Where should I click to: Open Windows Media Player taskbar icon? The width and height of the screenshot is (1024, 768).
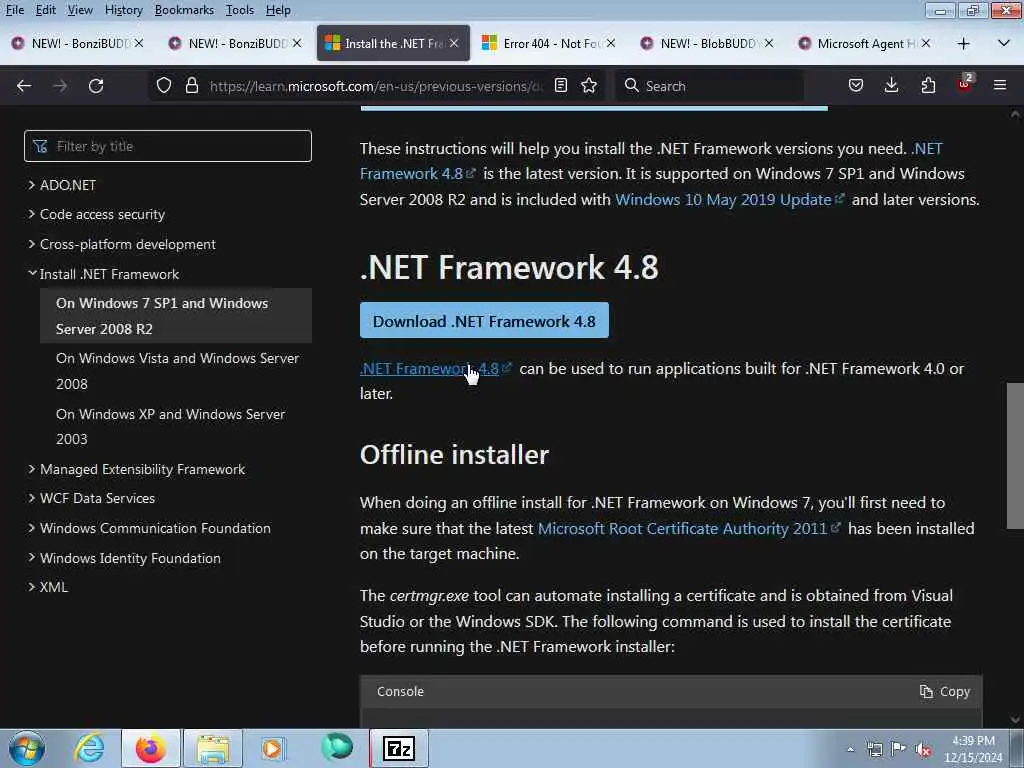272,748
